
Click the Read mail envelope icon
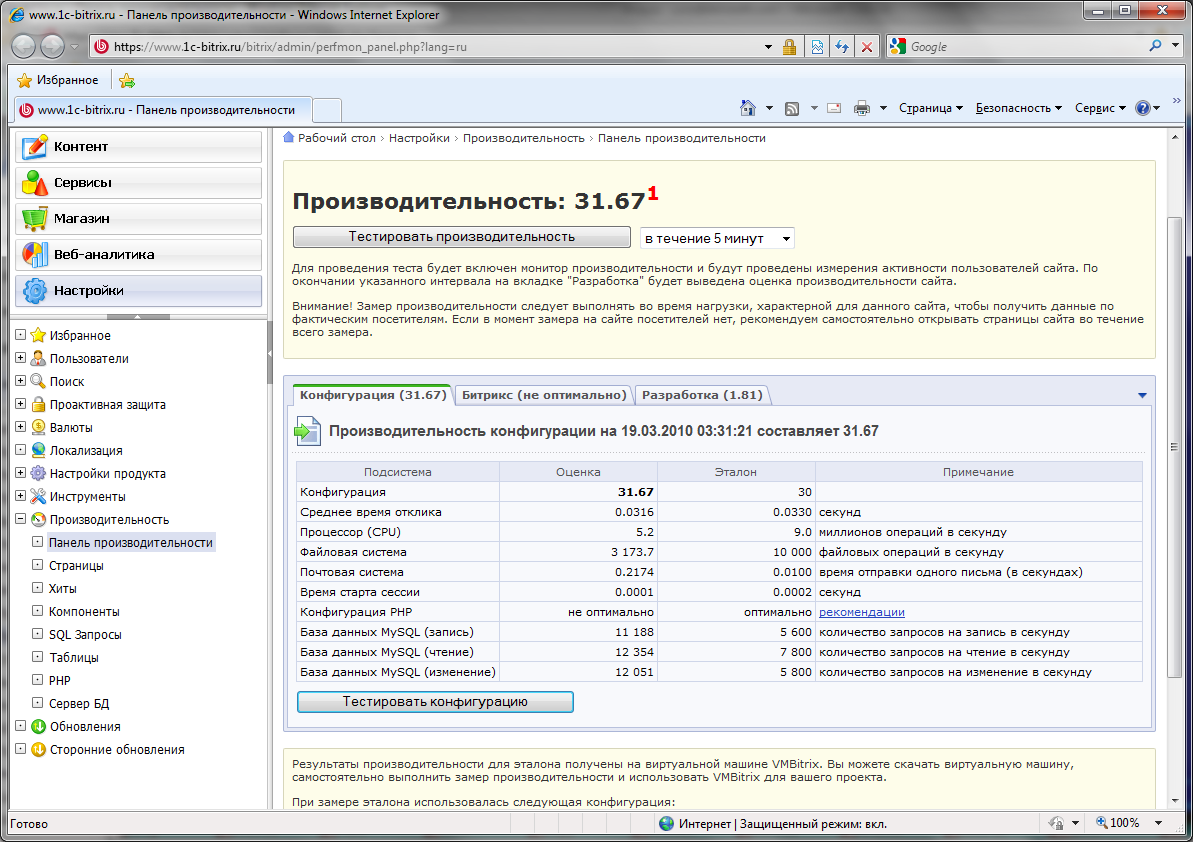(833, 108)
